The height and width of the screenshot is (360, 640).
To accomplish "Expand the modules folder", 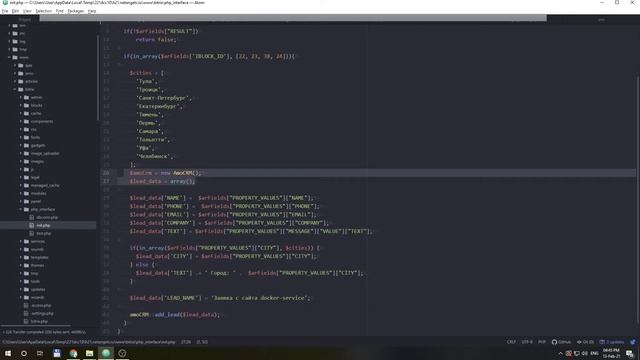I will point(21,193).
